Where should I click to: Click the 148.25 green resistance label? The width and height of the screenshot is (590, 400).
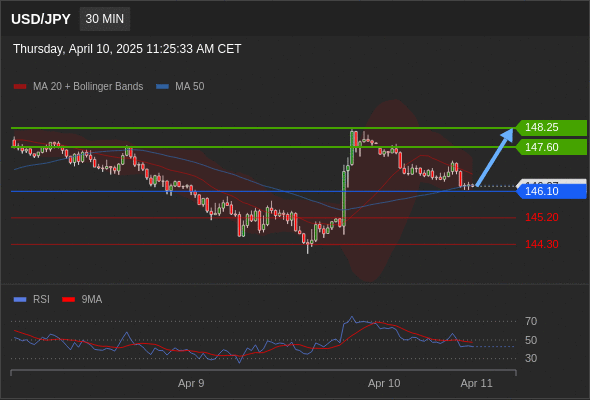coord(551,128)
